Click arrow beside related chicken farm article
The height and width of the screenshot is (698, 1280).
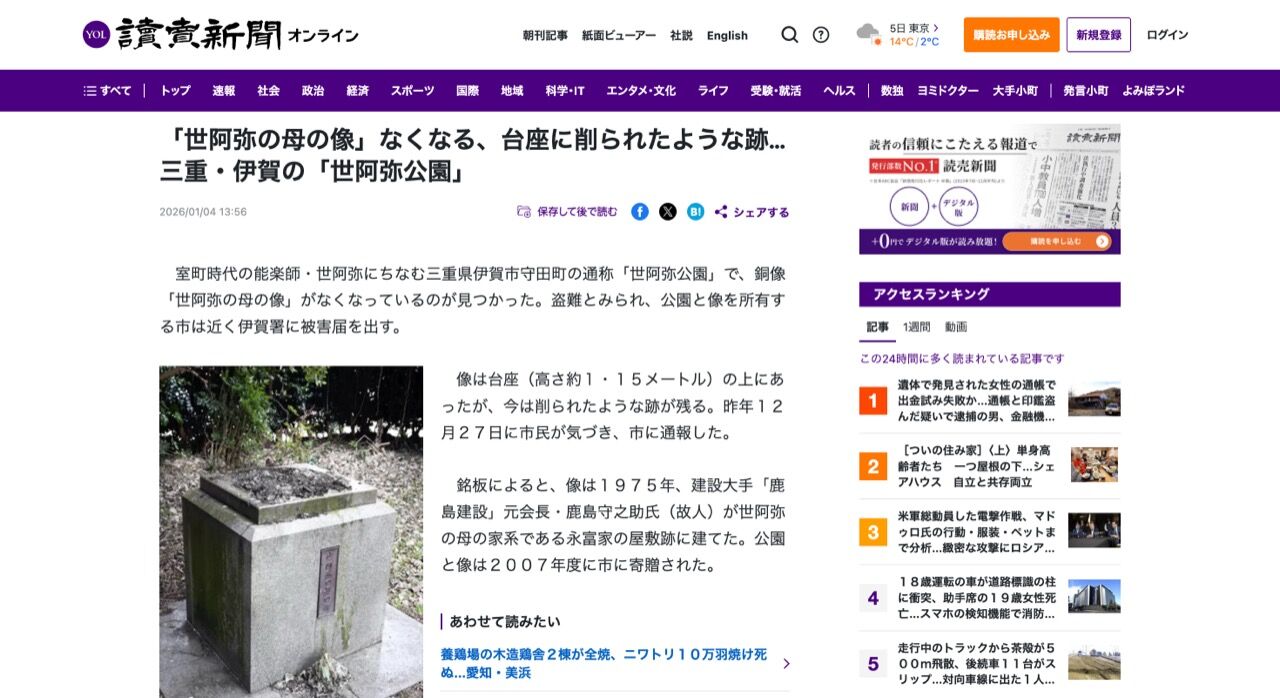(786, 663)
